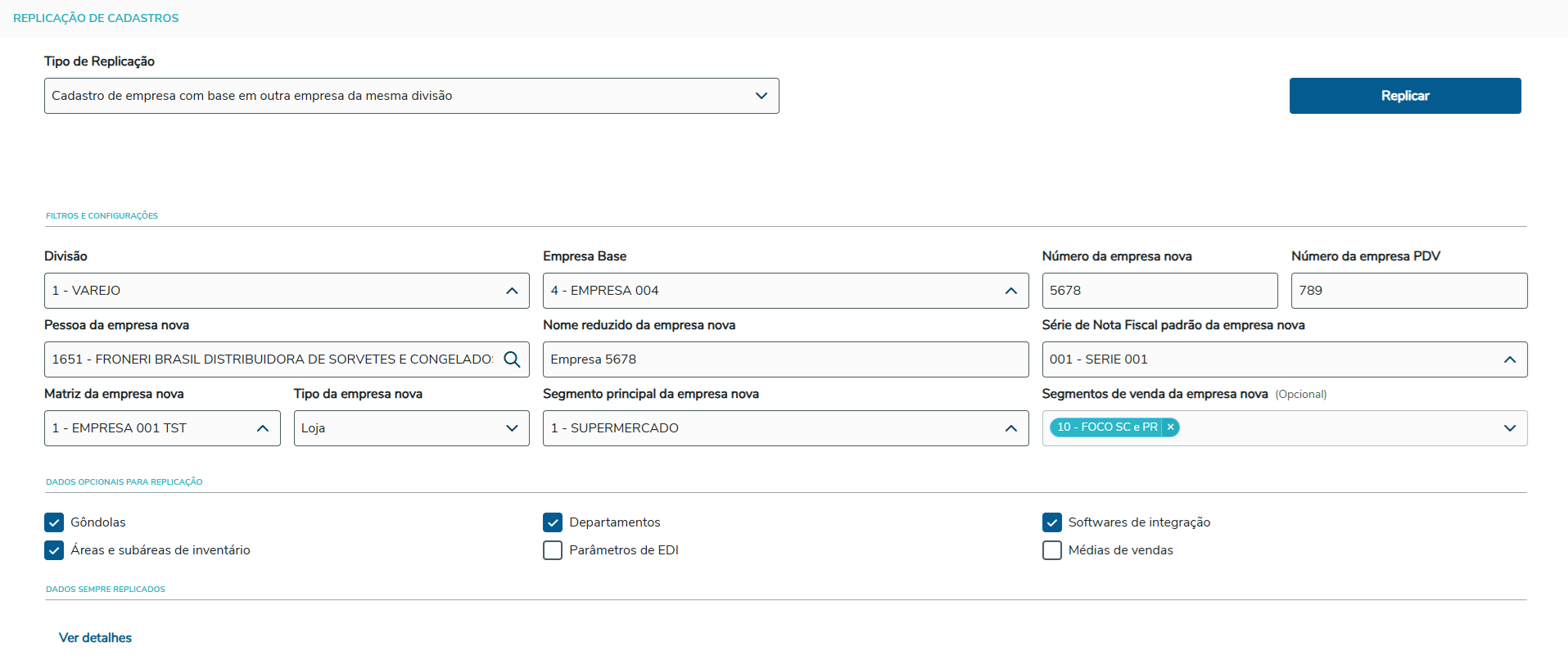Click the search magnifier in Pessoa field
The image size is (1568, 660).
(512, 359)
